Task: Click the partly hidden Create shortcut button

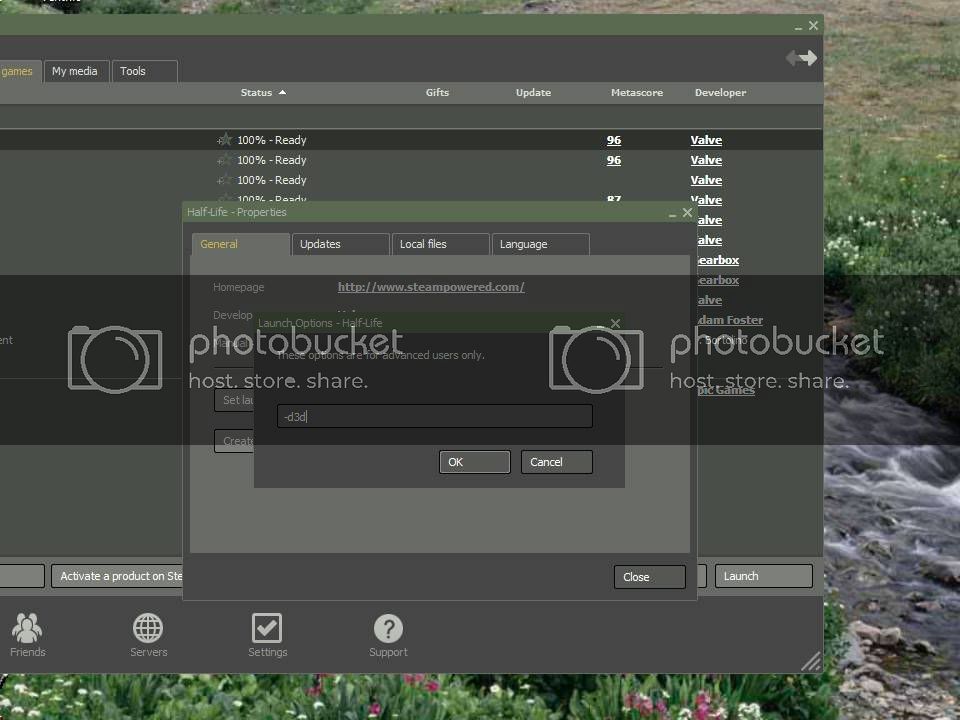Action: click(x=234, y=441)
